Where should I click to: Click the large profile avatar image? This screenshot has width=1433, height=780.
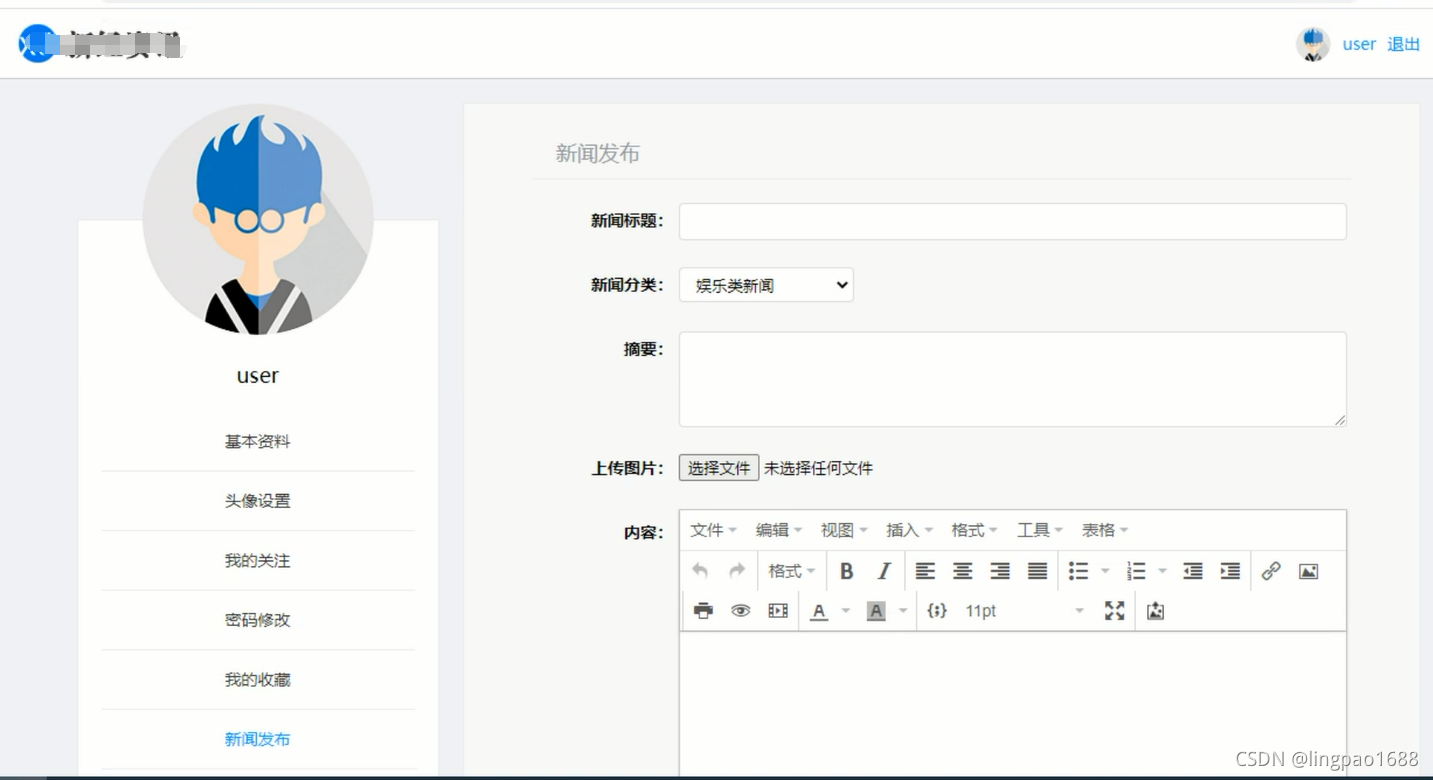click(x=258, y=219)
